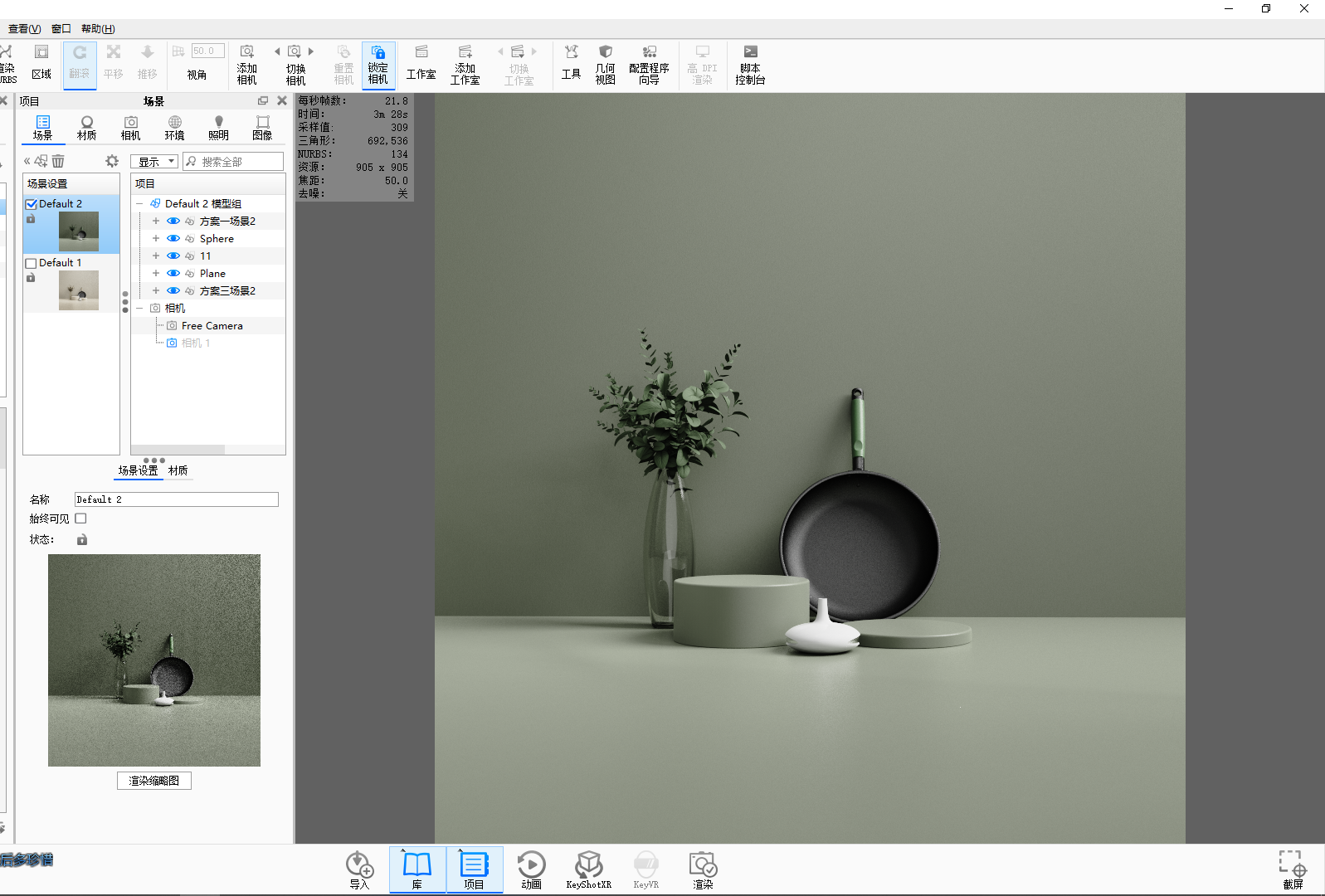Open the Display (显示) dropdown
Viewport: 1325px width, 896px height.
tap(154, 162)
